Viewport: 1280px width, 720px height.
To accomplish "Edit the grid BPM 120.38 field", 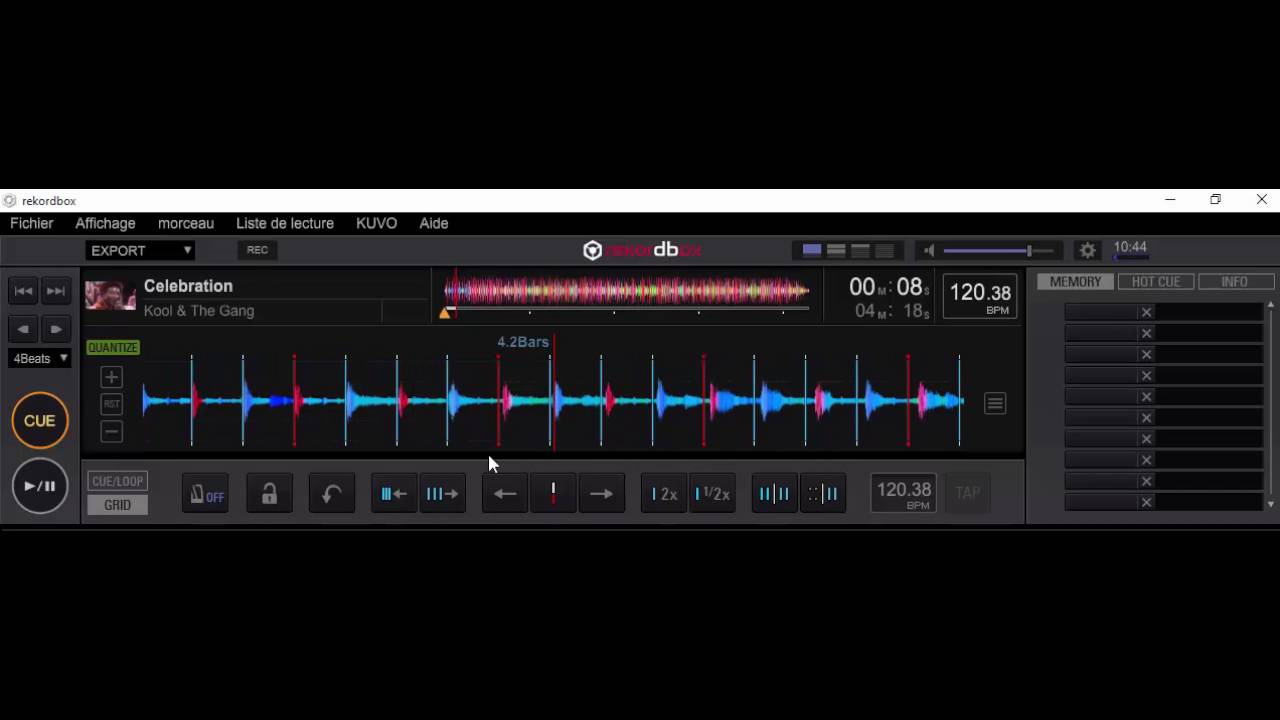I will [x=904, y=493].
